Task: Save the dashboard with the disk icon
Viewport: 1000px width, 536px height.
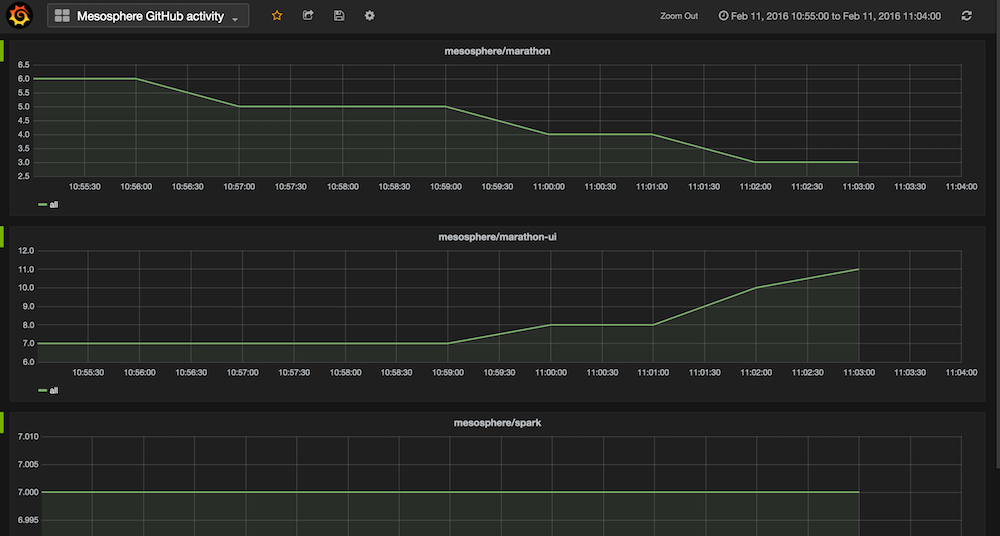Action: [339, 16]
